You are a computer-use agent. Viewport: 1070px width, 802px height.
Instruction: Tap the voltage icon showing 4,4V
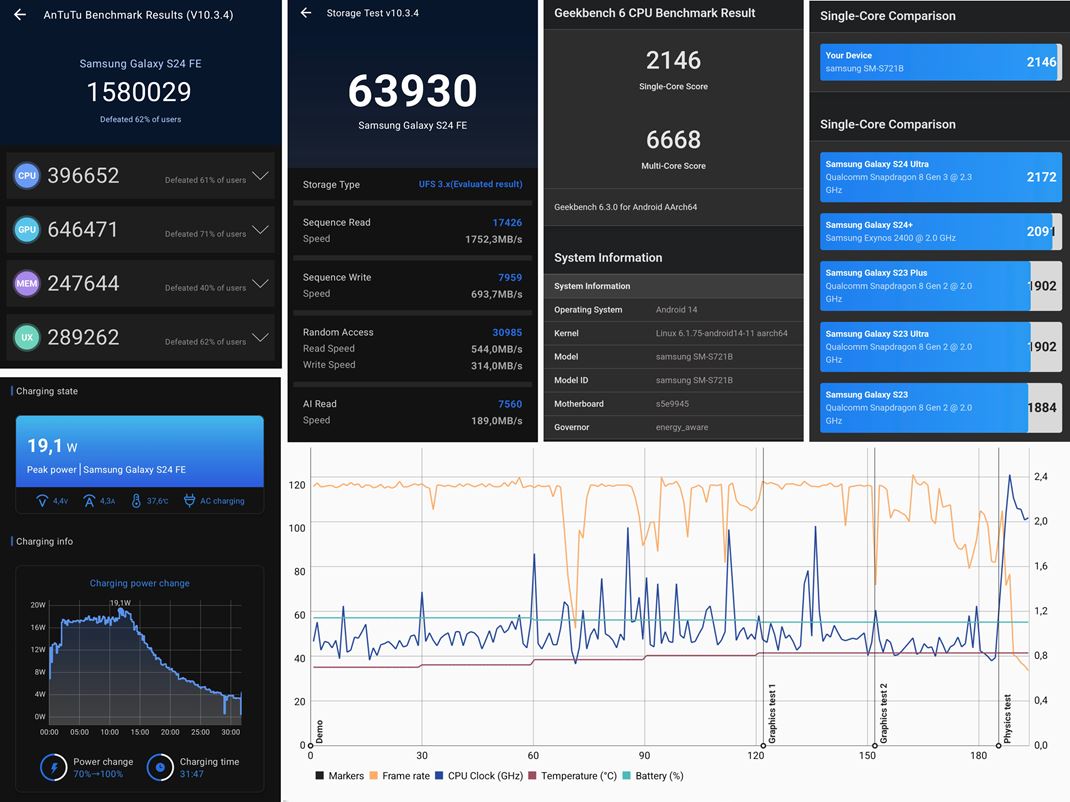click(42, 501)
